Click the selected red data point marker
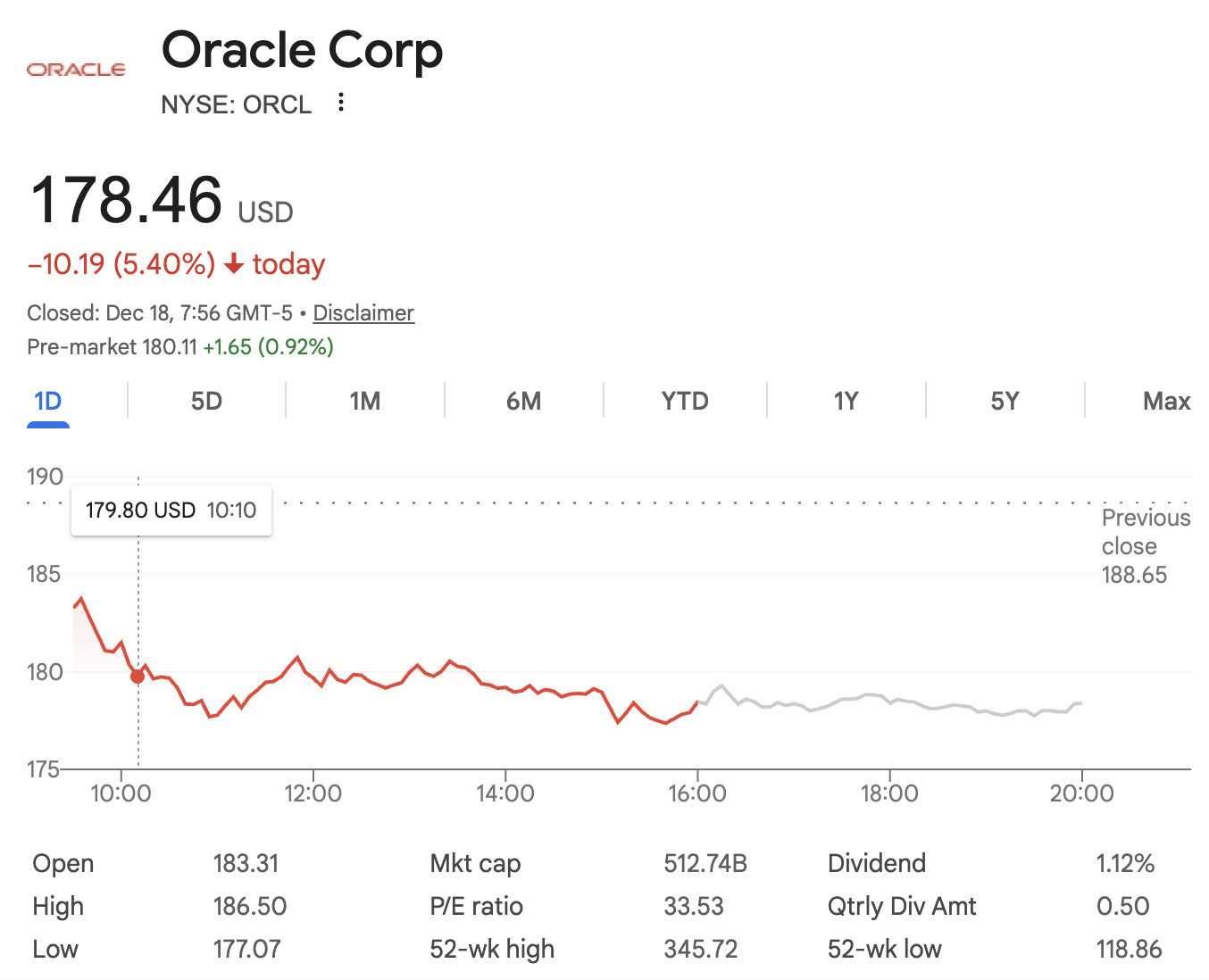1209x980 pixels. (138, 677)
